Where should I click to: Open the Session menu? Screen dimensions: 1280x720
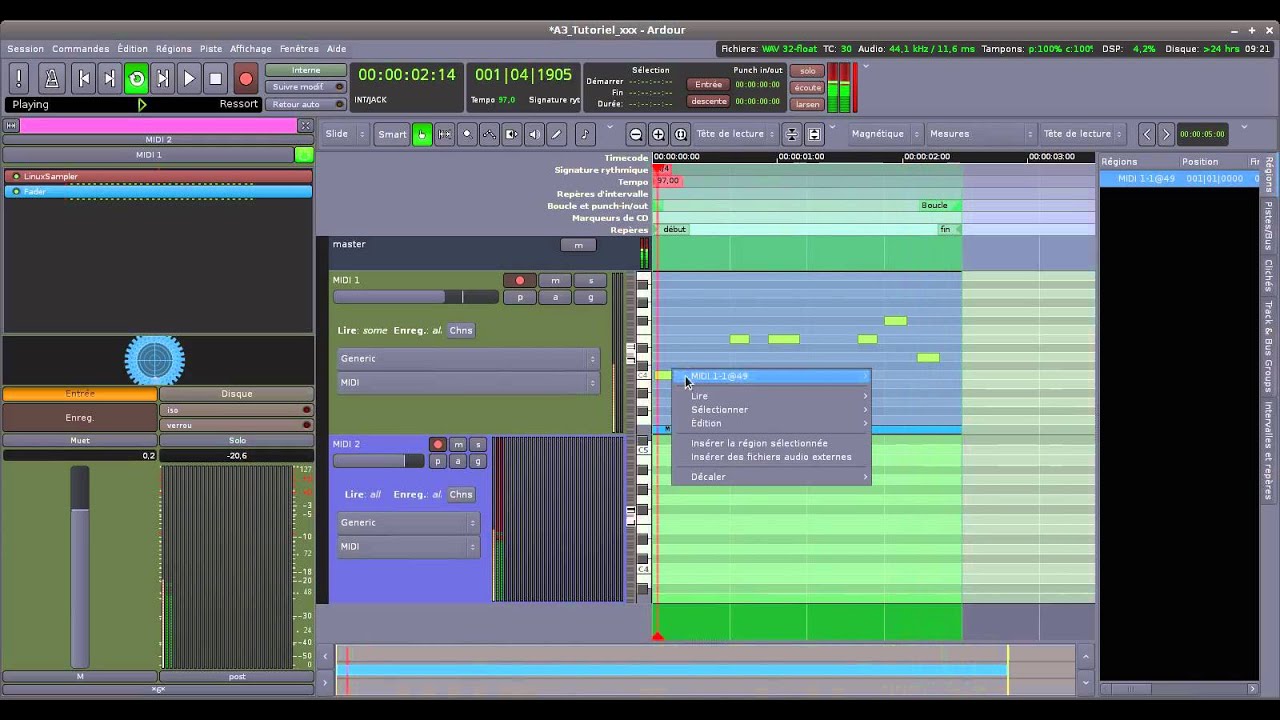(x=26, y=48)
